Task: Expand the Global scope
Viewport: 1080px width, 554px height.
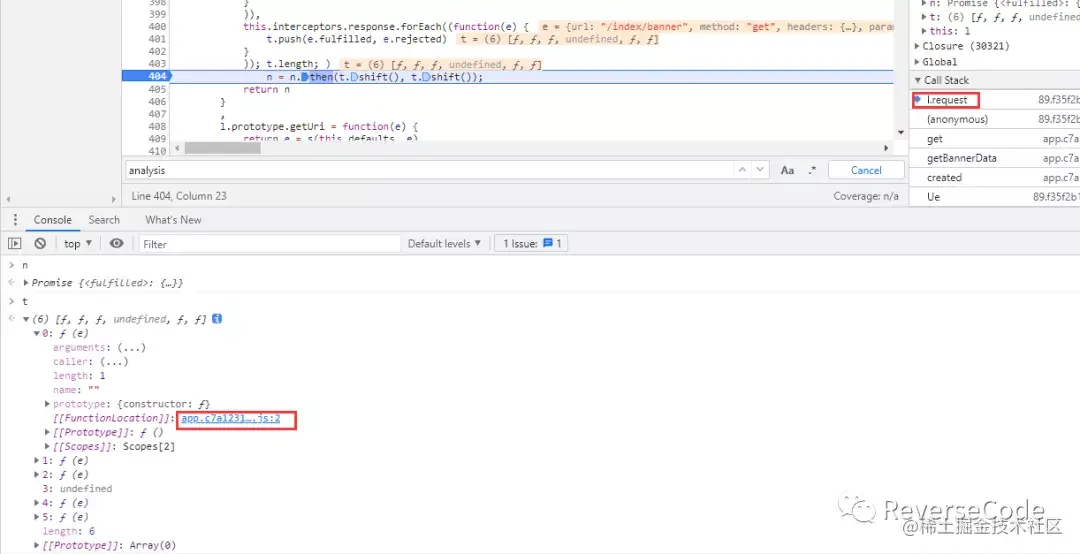Action: click(917, 62)
